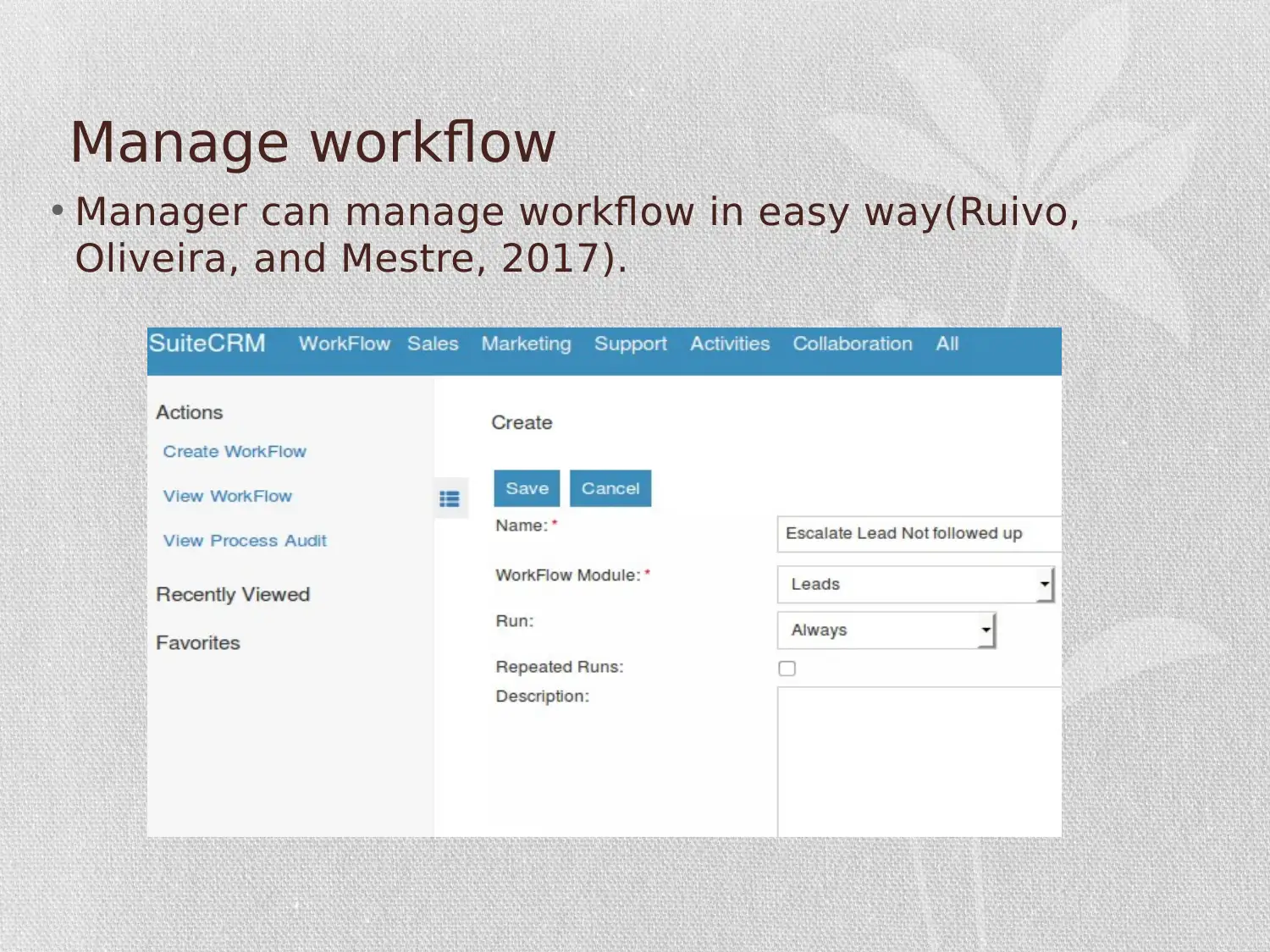This screenshot has width=1270, height=952.
Task: Select Favorites heading in sidebar
Action: point(198,643)
